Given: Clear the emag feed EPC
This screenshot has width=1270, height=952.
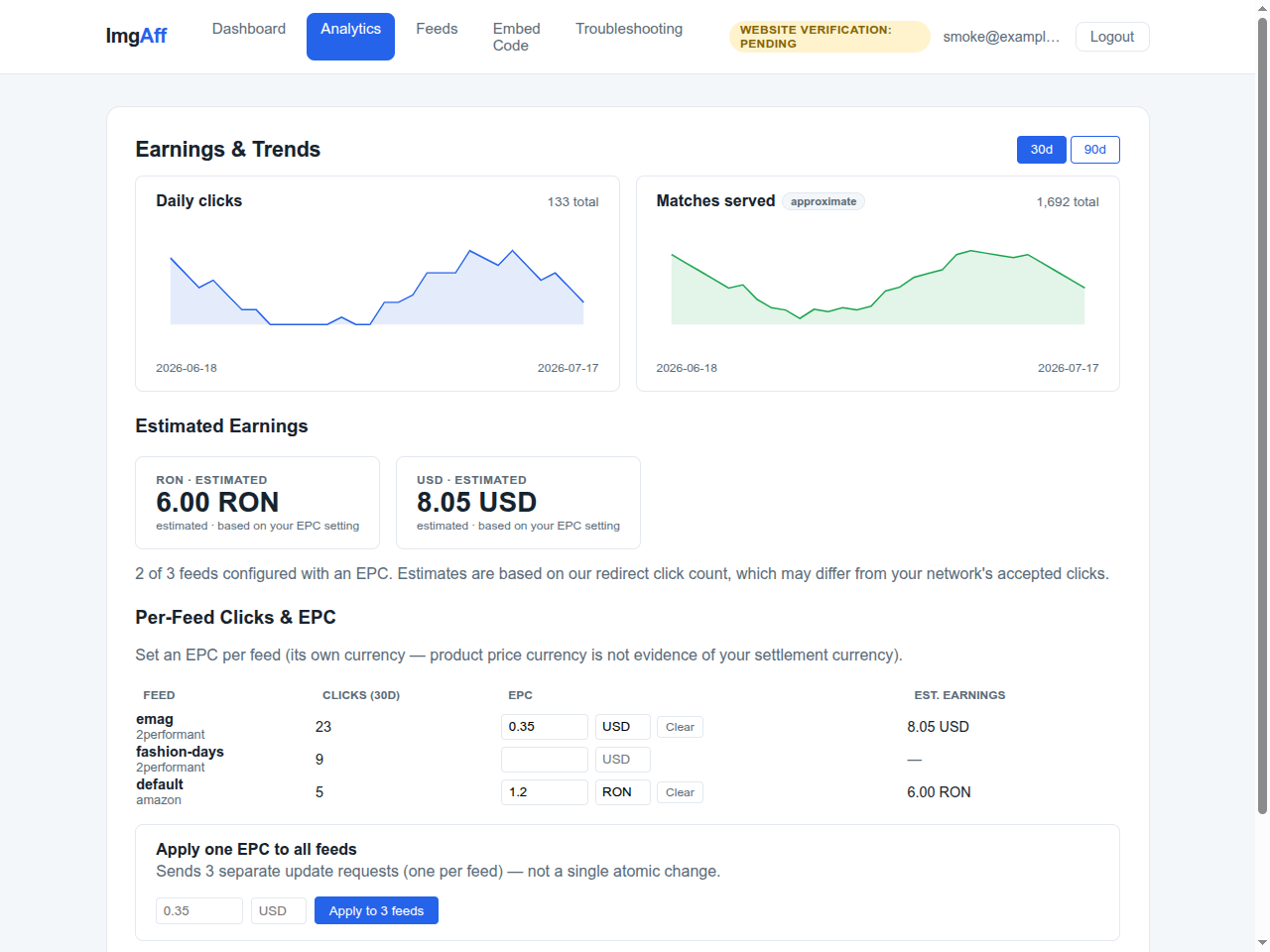Looking at the screenshot, I should [680, 727].
